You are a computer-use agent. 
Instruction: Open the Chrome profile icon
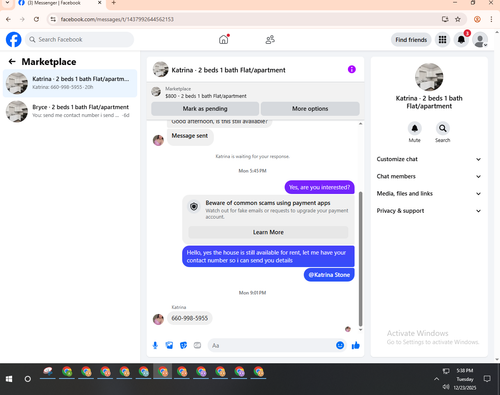(x=477, y=19)
